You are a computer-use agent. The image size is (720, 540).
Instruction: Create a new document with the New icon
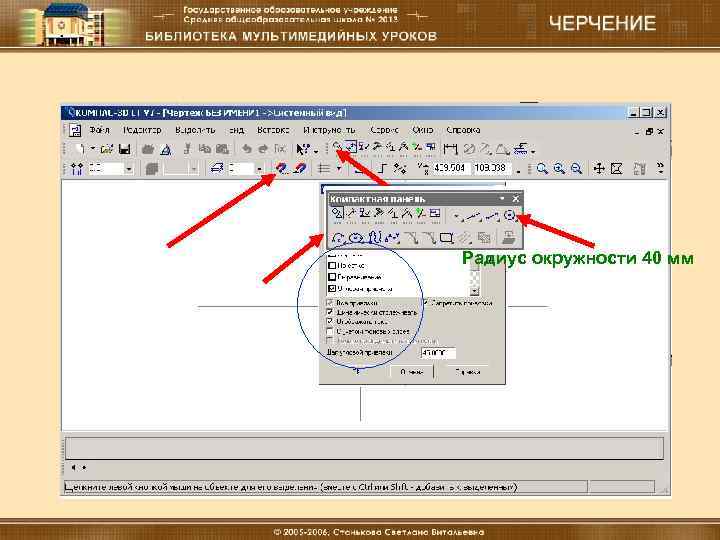click(x=79, y=149)
